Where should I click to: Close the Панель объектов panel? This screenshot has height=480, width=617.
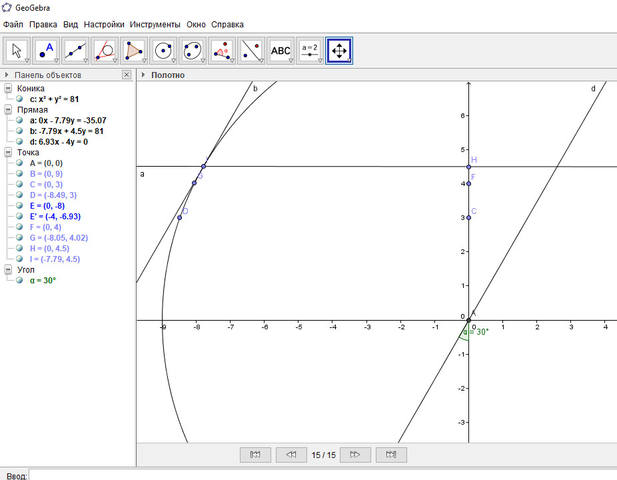pyautogui.click(x=126, y=74)
